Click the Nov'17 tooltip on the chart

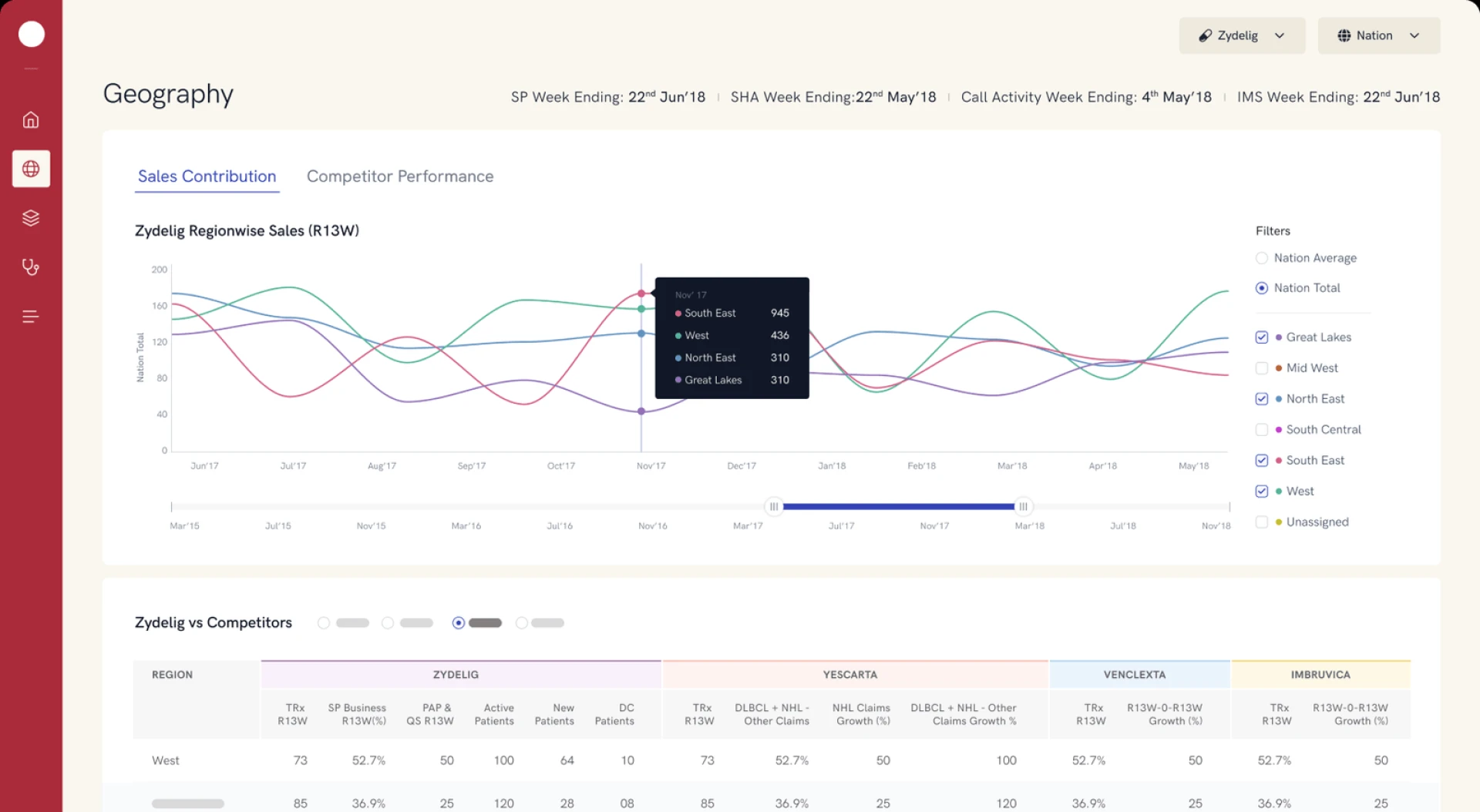click(x=732, y=338)
